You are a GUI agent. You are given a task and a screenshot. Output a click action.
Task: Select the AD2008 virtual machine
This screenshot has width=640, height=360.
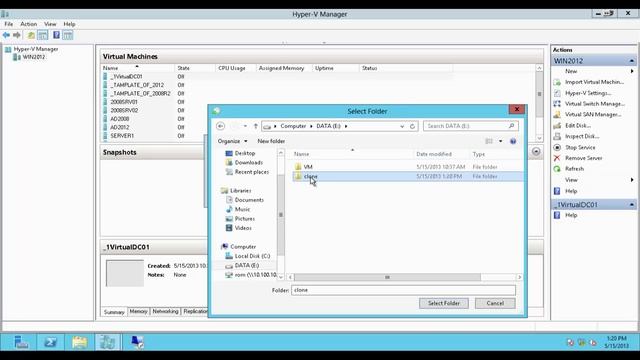[120, 119]
